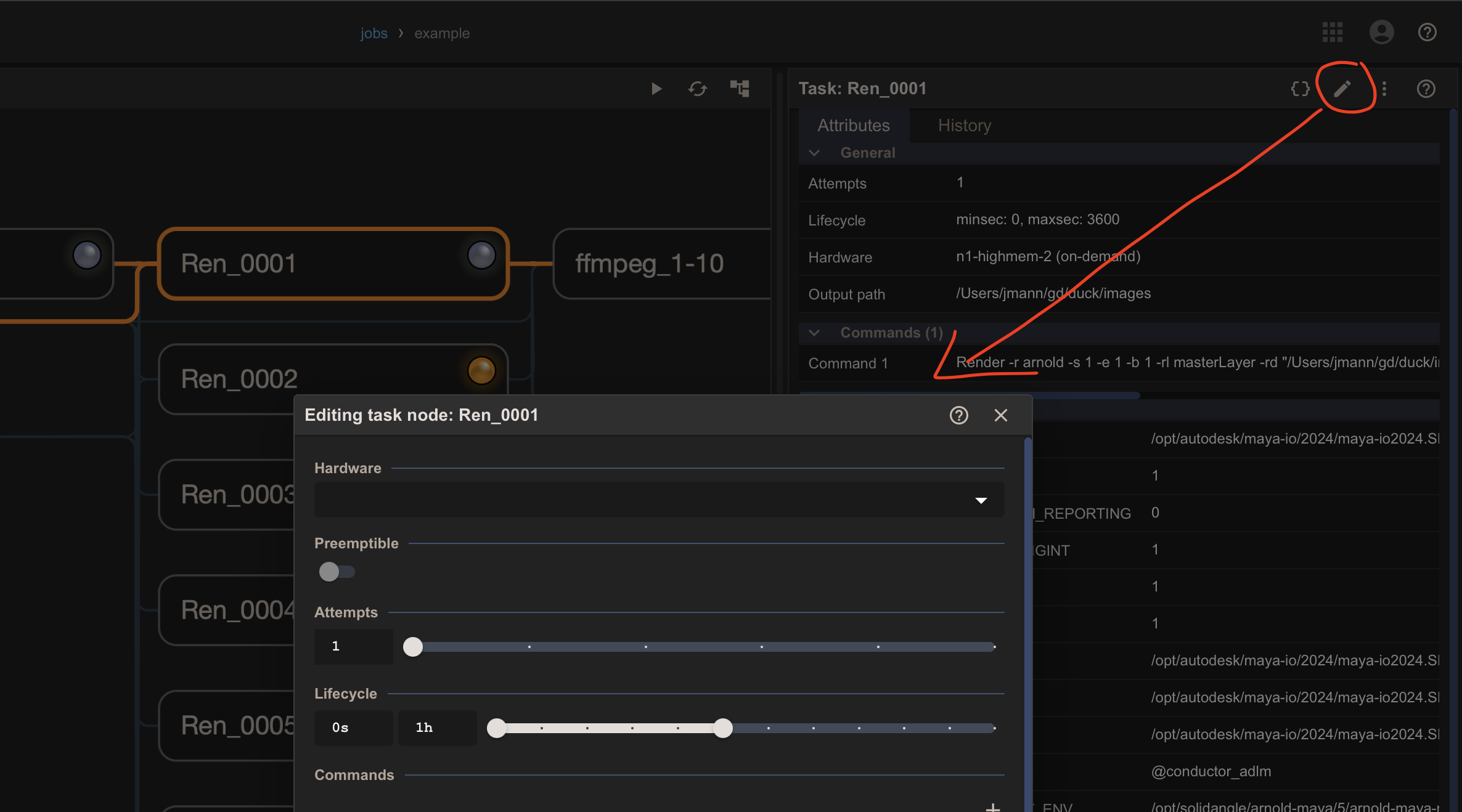Click the Attempts value field
The height and width of the screenshot is (812, 1462).
point(354,647)
